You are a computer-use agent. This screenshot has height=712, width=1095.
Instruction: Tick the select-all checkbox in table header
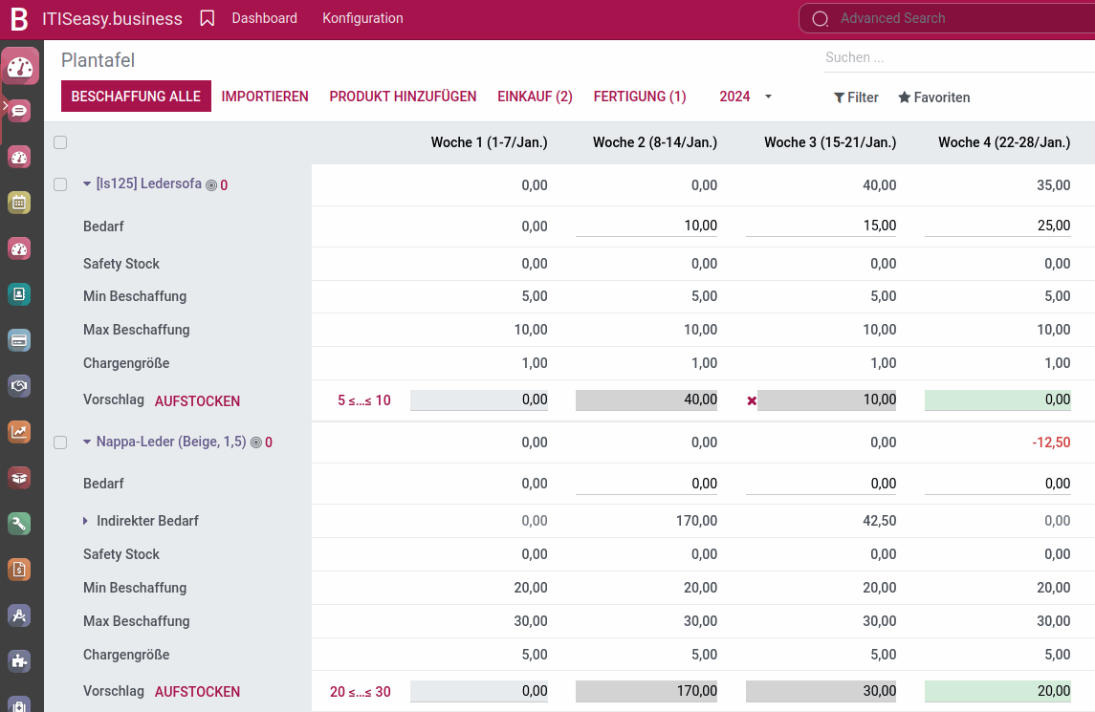coord(60,143)
